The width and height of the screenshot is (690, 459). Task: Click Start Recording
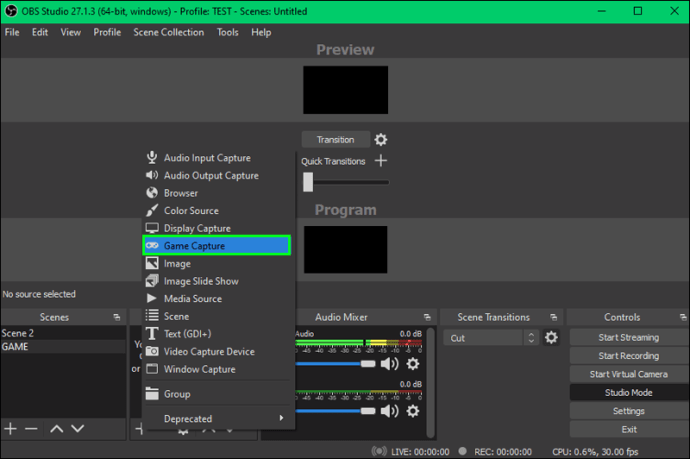point(629,356)
